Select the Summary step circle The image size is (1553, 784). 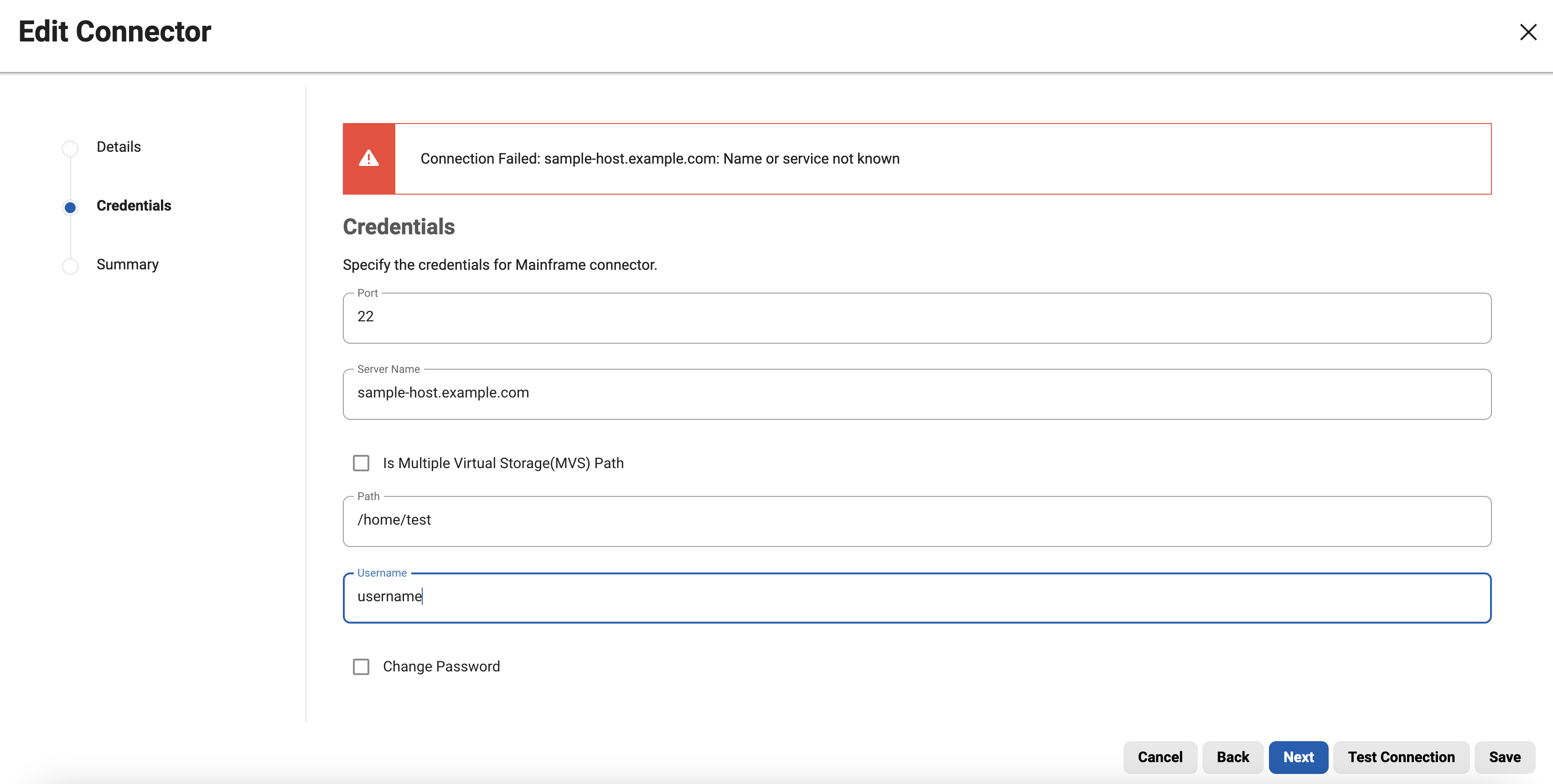70,266
